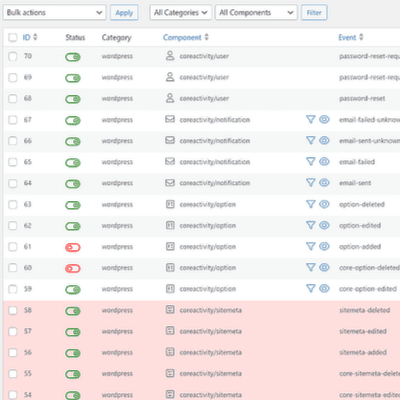Click option icon in row 63 option-deleted
400x400 pixels.
(x=170, y=204)
